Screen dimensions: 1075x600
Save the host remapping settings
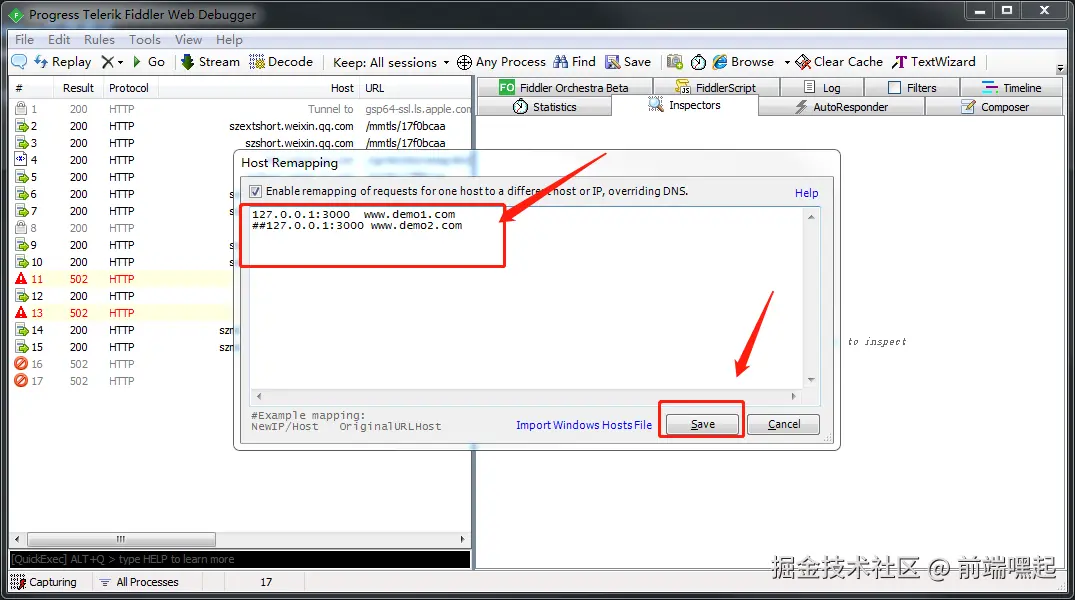pyautogui.click(x=702, y=424)
